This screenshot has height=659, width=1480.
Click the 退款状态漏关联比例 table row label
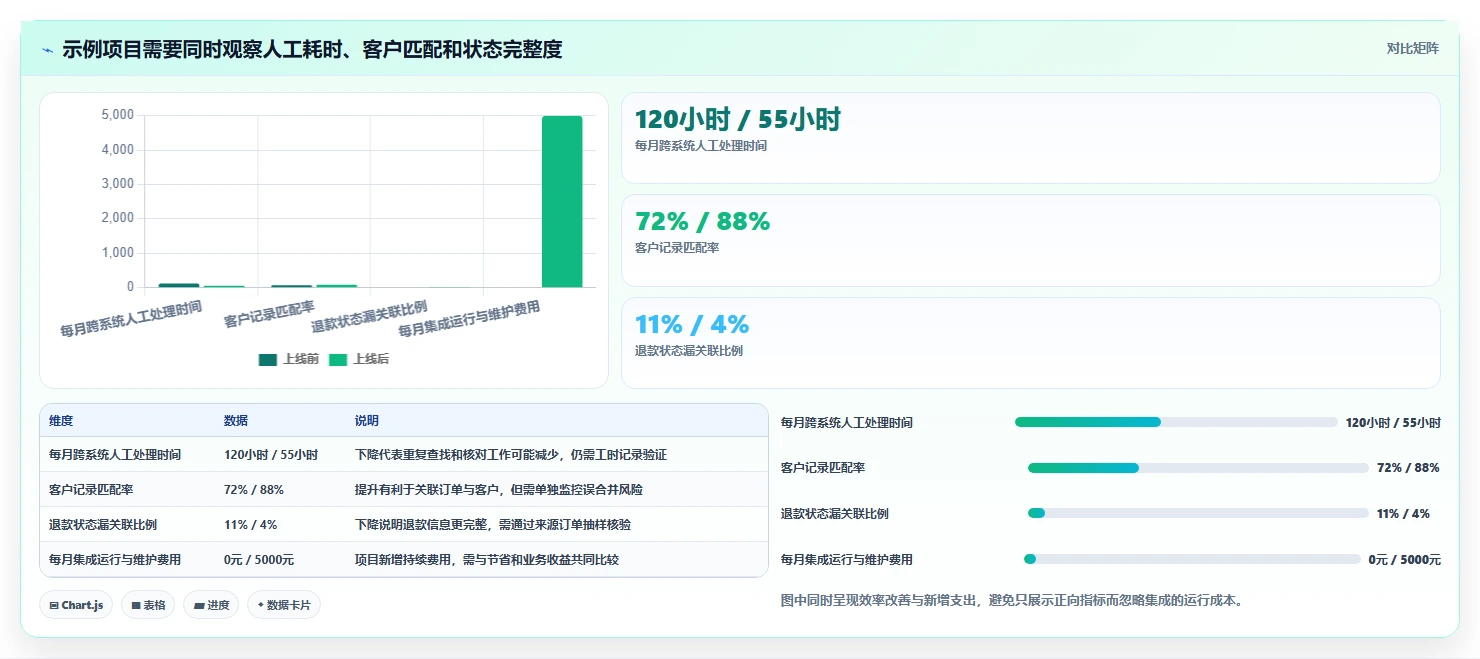point(103,525)
